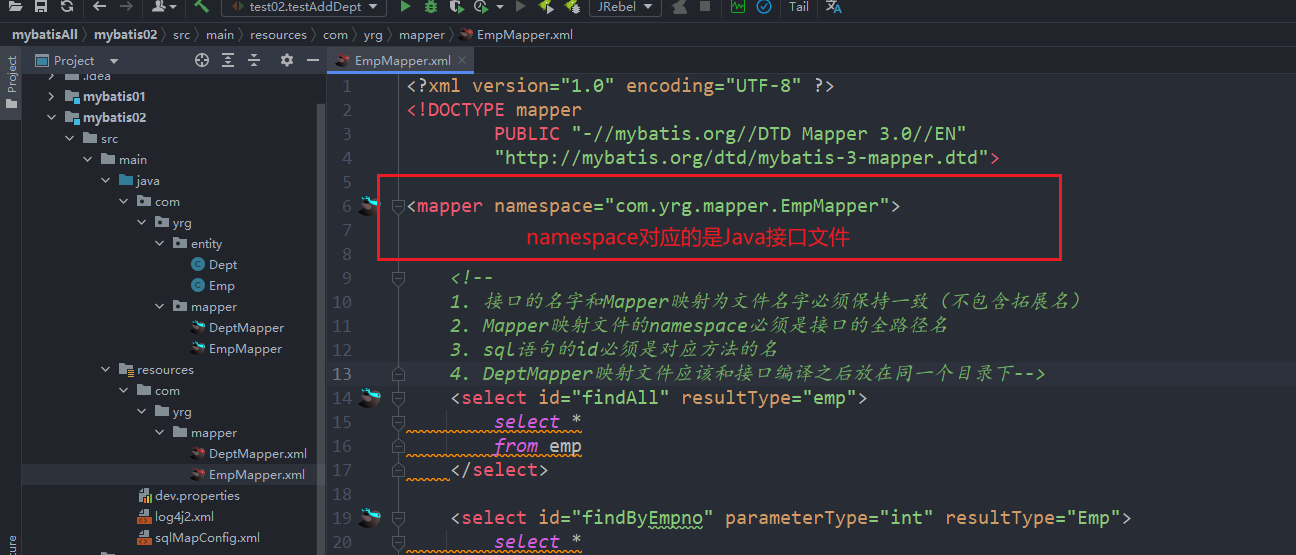This screenshot has width=1296, height=555.
Task: Open the test02.testAddDept run configuration dropdown
Action: pos(303,7)
